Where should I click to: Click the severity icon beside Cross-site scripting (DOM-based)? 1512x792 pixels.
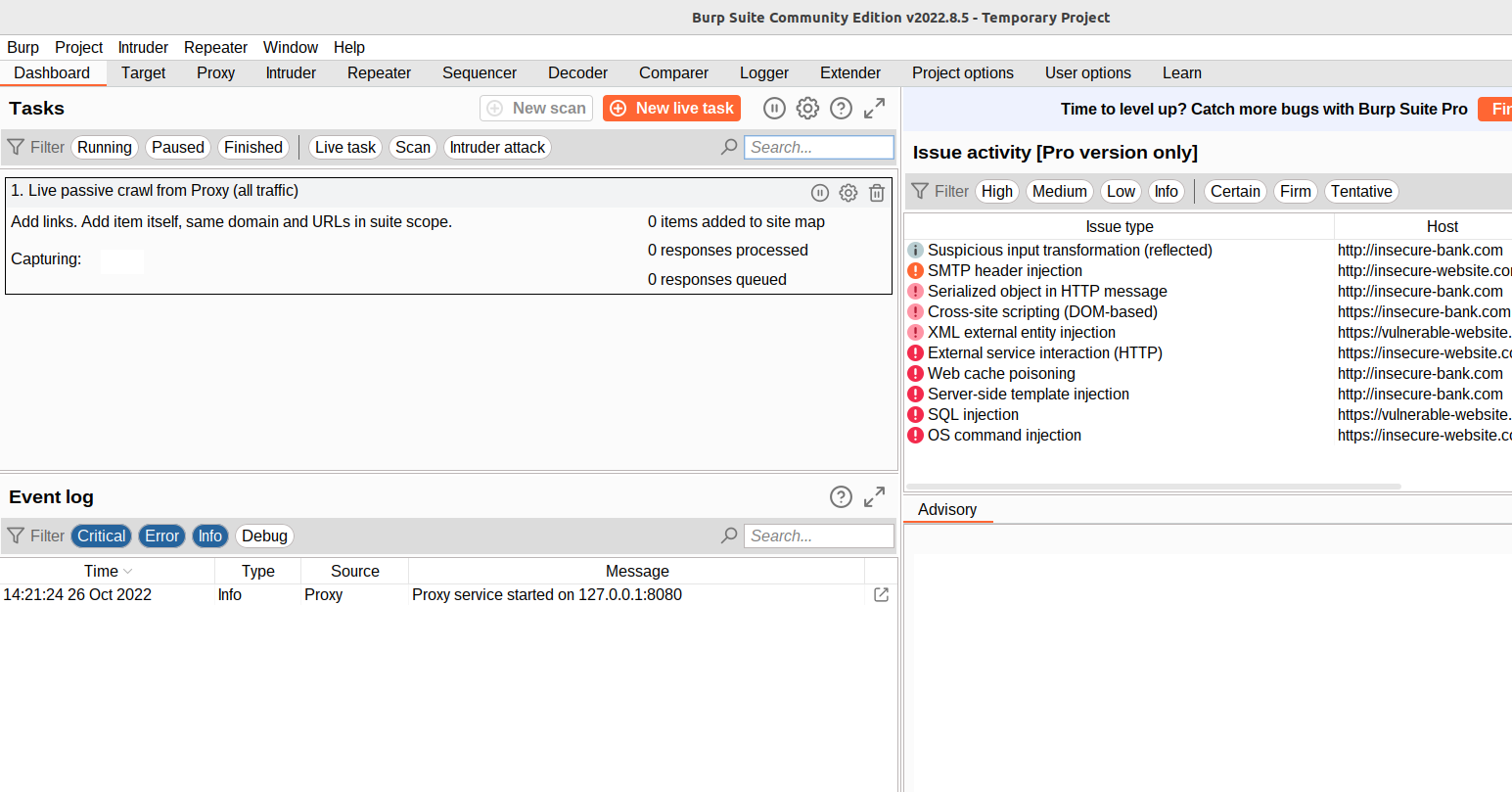(x=915, y=312)
